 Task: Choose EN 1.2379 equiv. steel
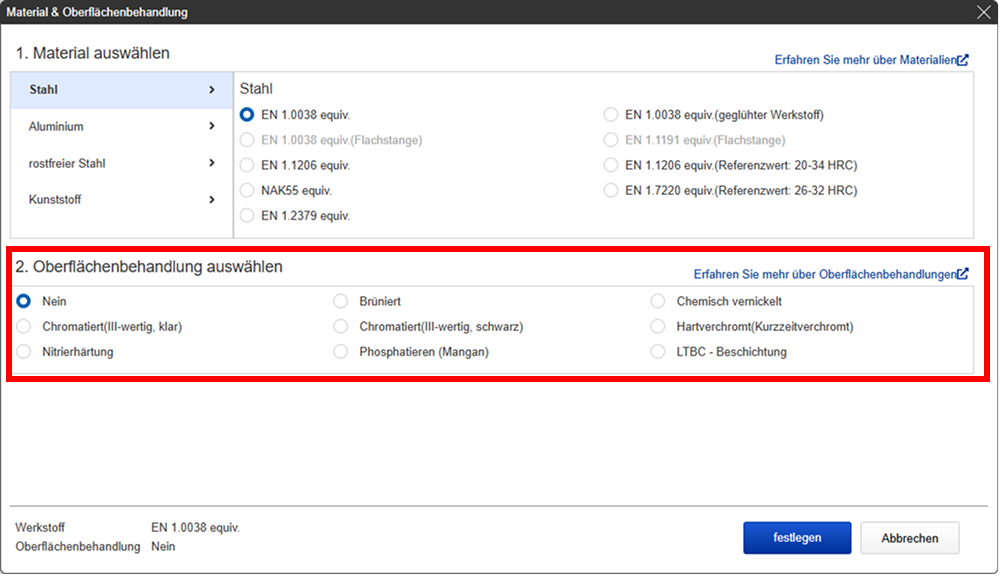[247, 216]
